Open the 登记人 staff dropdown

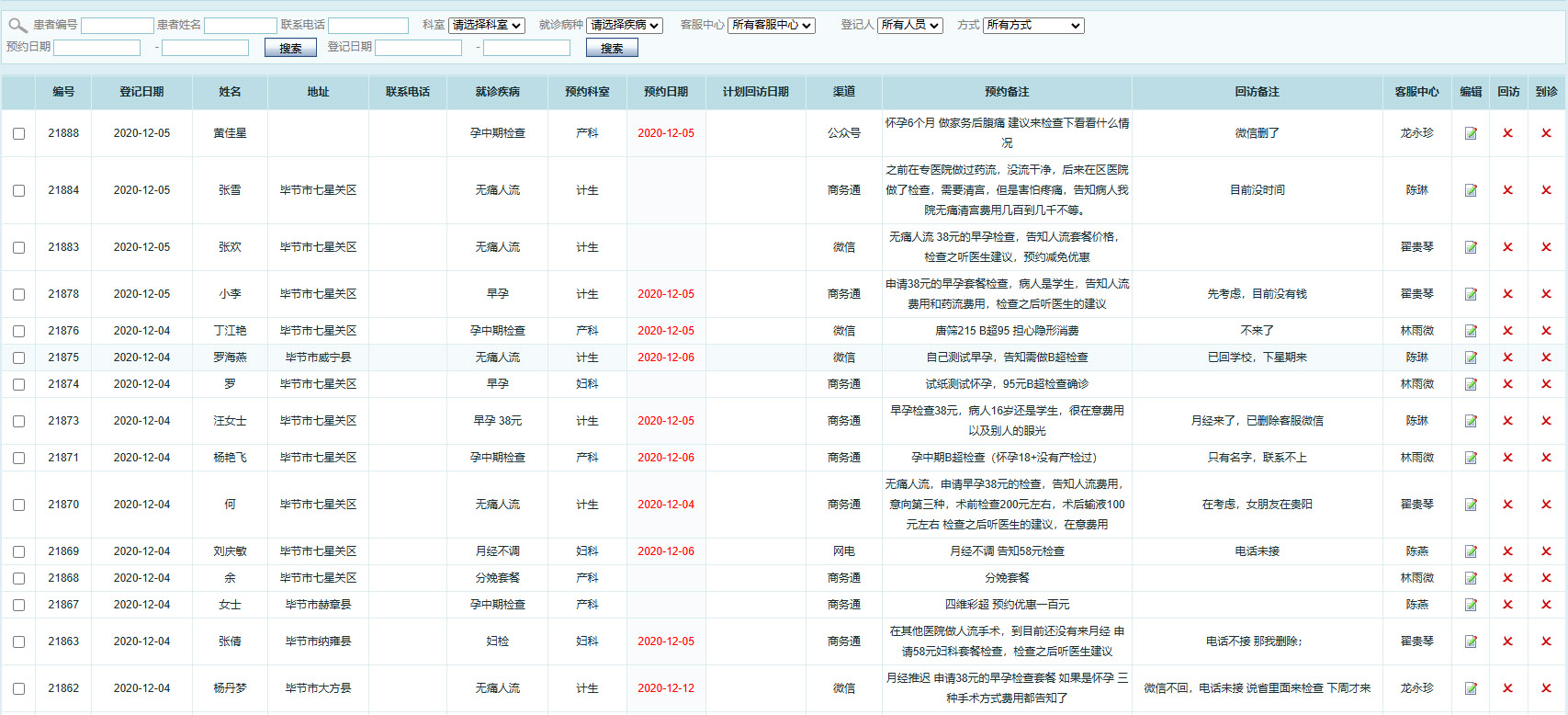click(x=910, y=26)
